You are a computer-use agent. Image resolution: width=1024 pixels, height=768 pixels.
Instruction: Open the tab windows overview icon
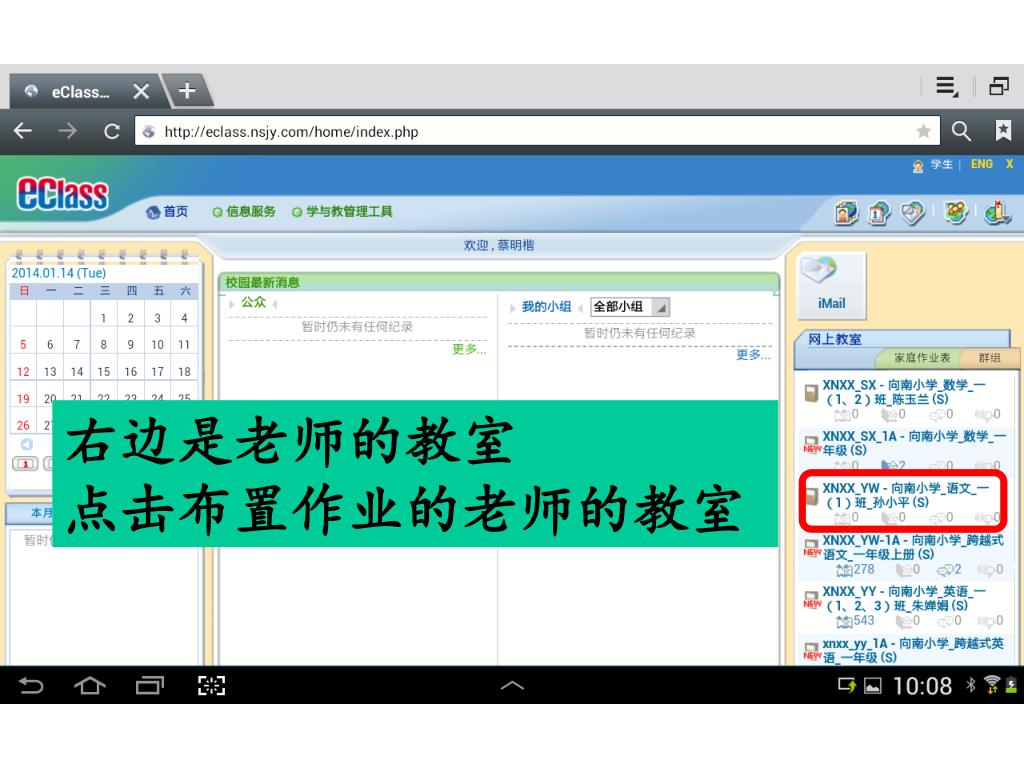coord(999,86)
